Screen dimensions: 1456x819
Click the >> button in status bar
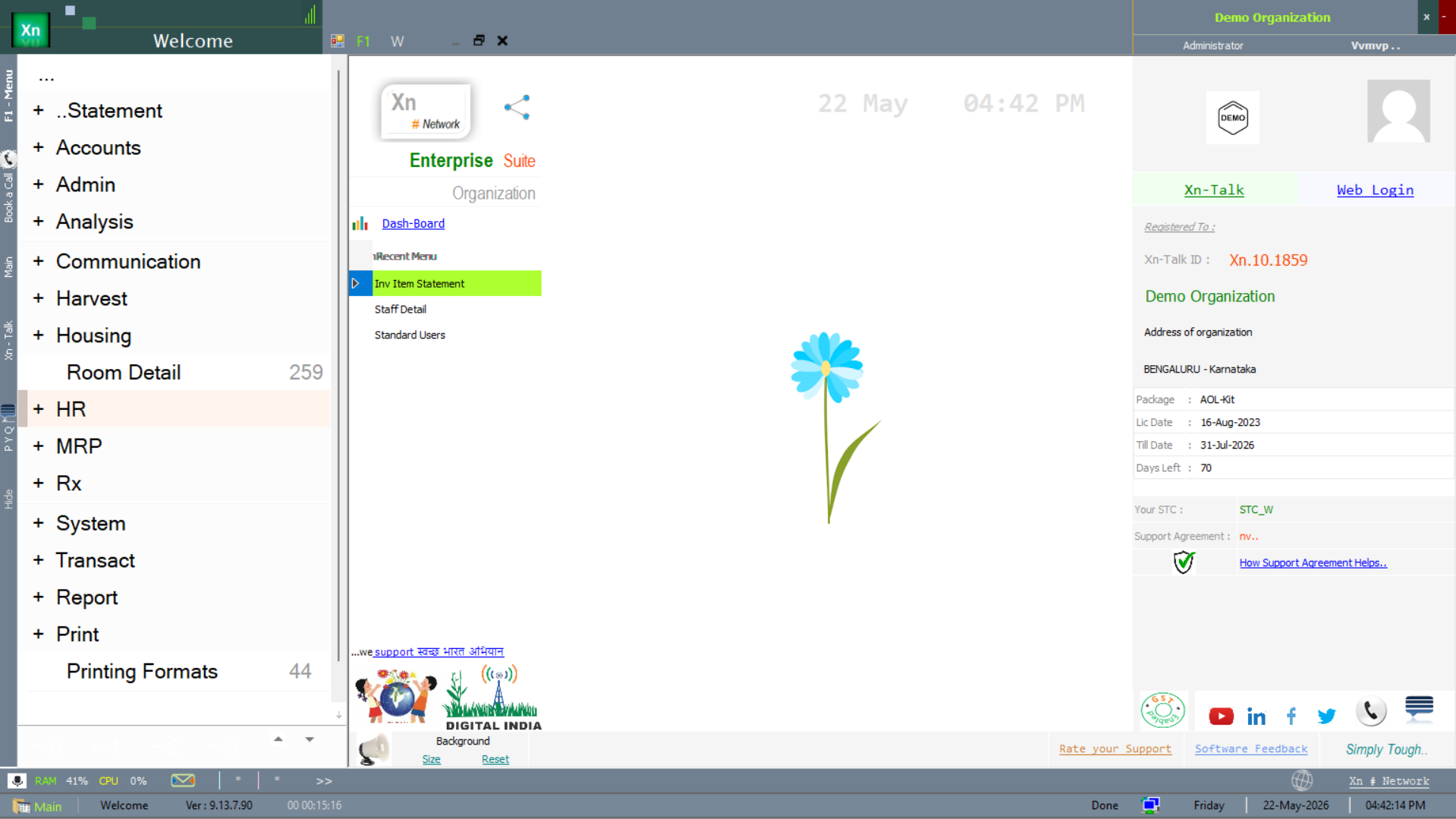[324, 780]
